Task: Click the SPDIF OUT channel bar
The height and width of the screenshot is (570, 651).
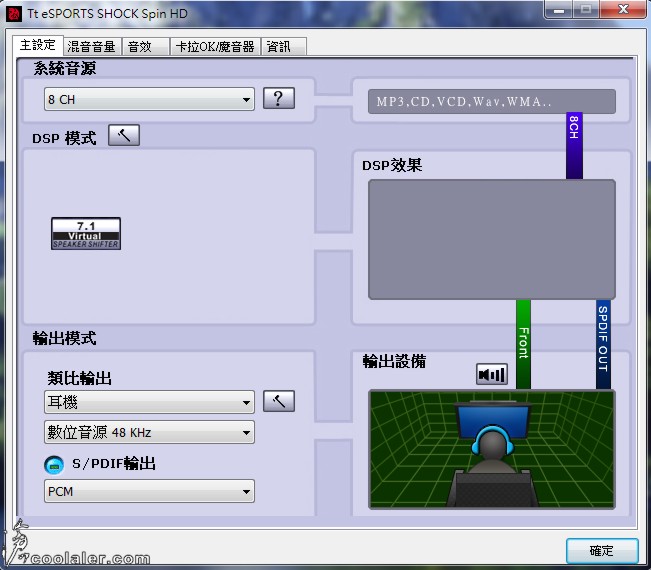Action: [x=603, y=344]
